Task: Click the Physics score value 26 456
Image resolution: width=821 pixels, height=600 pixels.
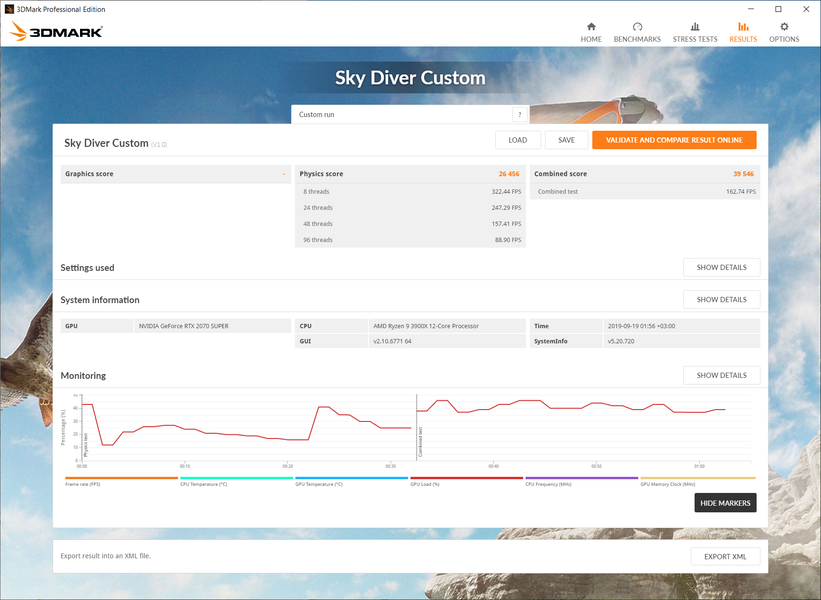Action: coord(509,174)
